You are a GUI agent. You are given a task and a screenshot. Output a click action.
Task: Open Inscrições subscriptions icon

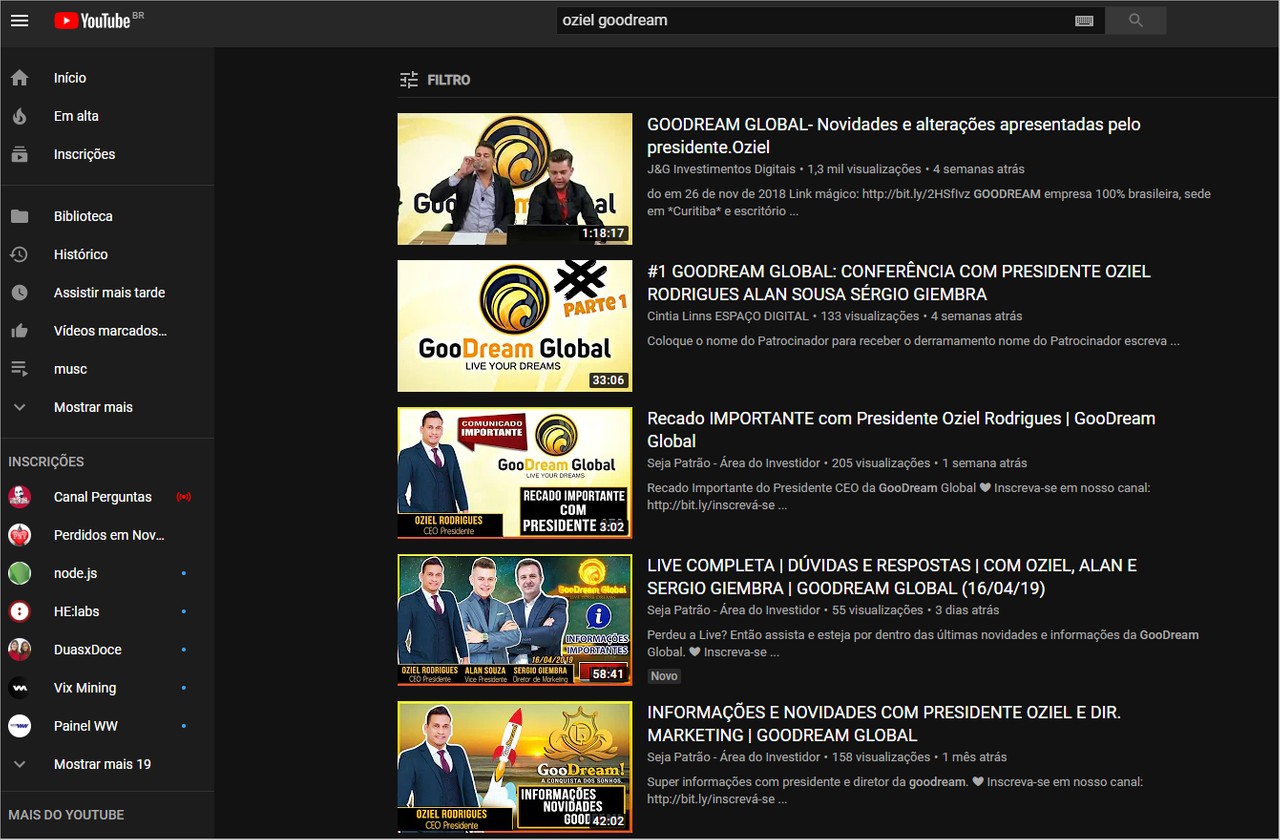pos(19,154)
